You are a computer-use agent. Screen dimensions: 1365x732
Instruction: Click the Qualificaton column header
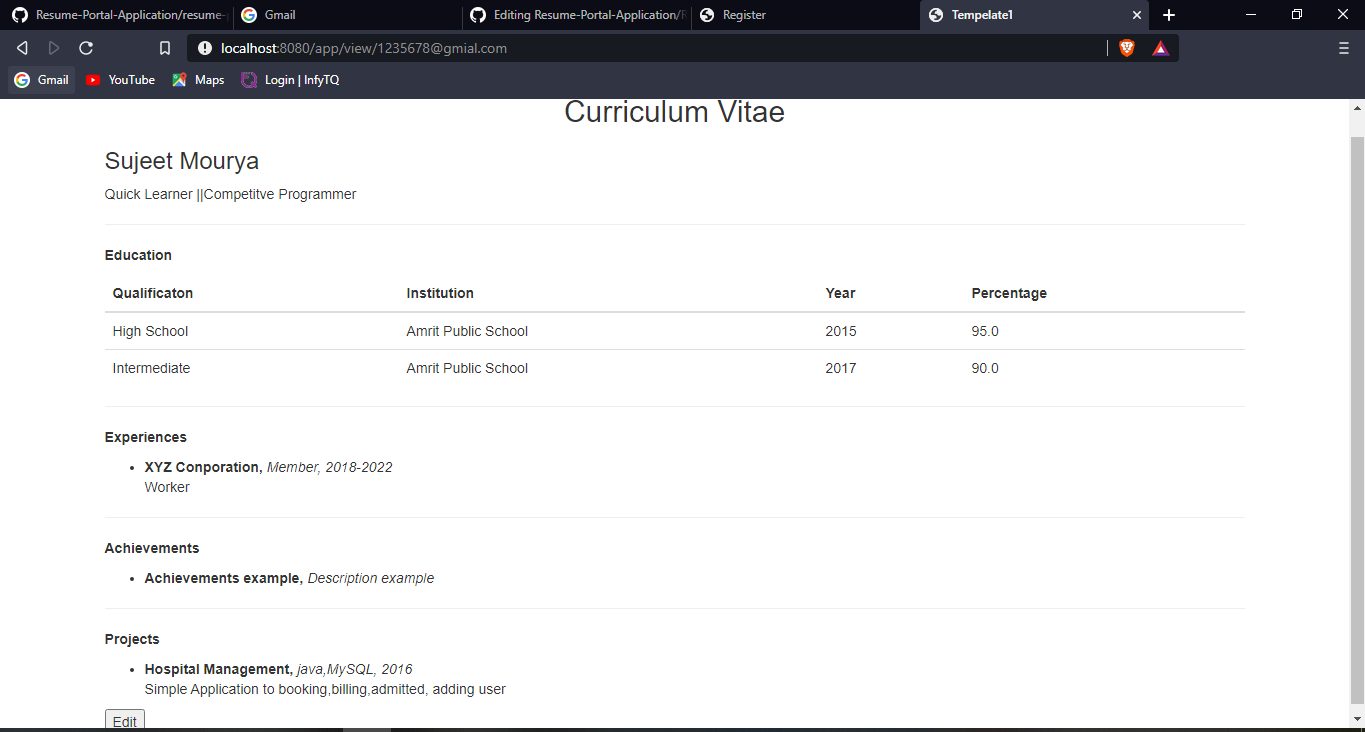tap(153, 293)
